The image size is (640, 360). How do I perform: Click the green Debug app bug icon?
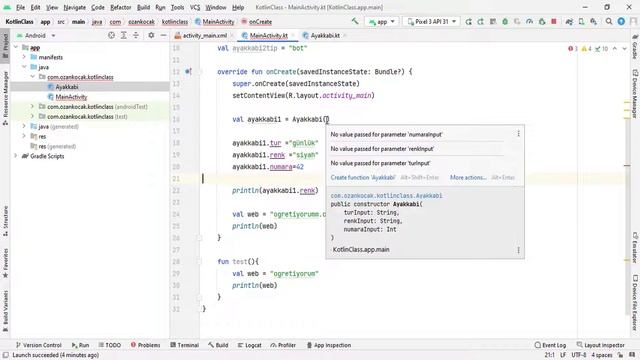[505, 21]
